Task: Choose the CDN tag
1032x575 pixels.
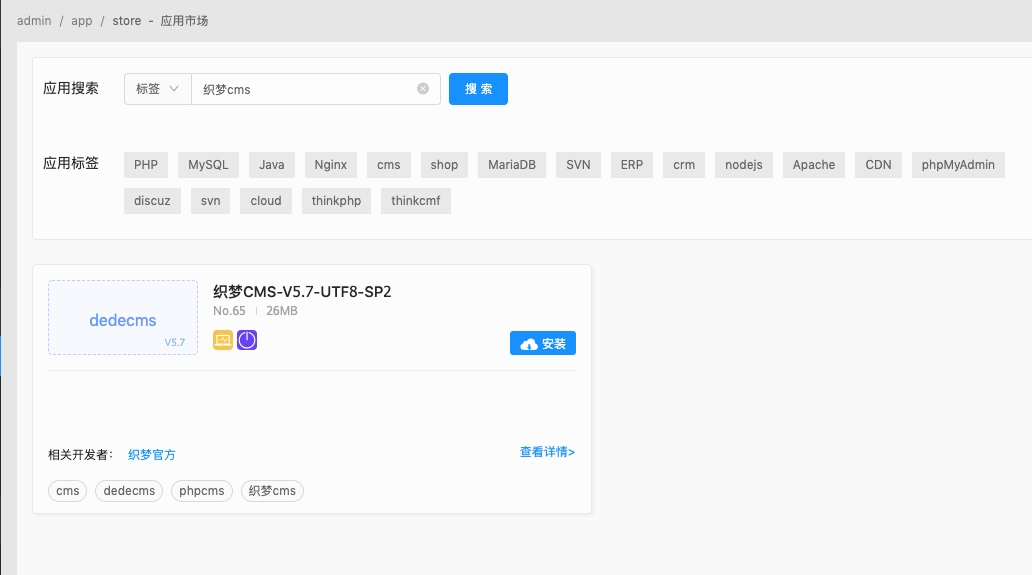Action: 878,164
